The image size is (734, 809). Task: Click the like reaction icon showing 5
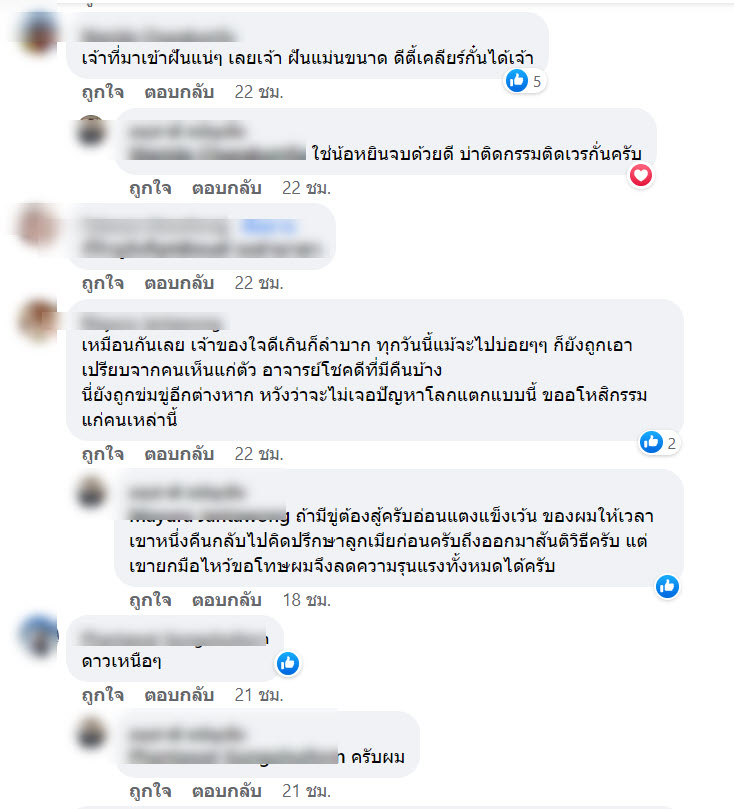(517, 81)
